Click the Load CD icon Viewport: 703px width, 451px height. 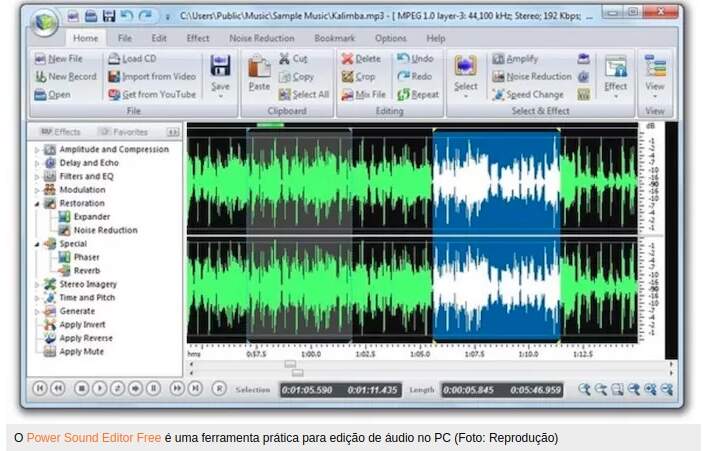click(x=114, y=59)
